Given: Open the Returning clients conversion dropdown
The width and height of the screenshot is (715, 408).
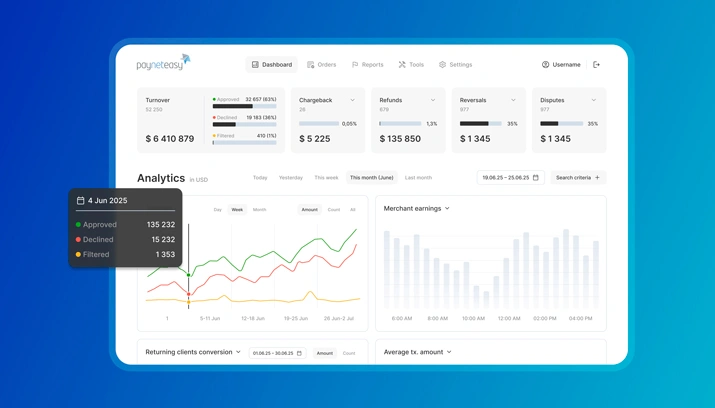Looking at the screenshot, I should (193, 352).
